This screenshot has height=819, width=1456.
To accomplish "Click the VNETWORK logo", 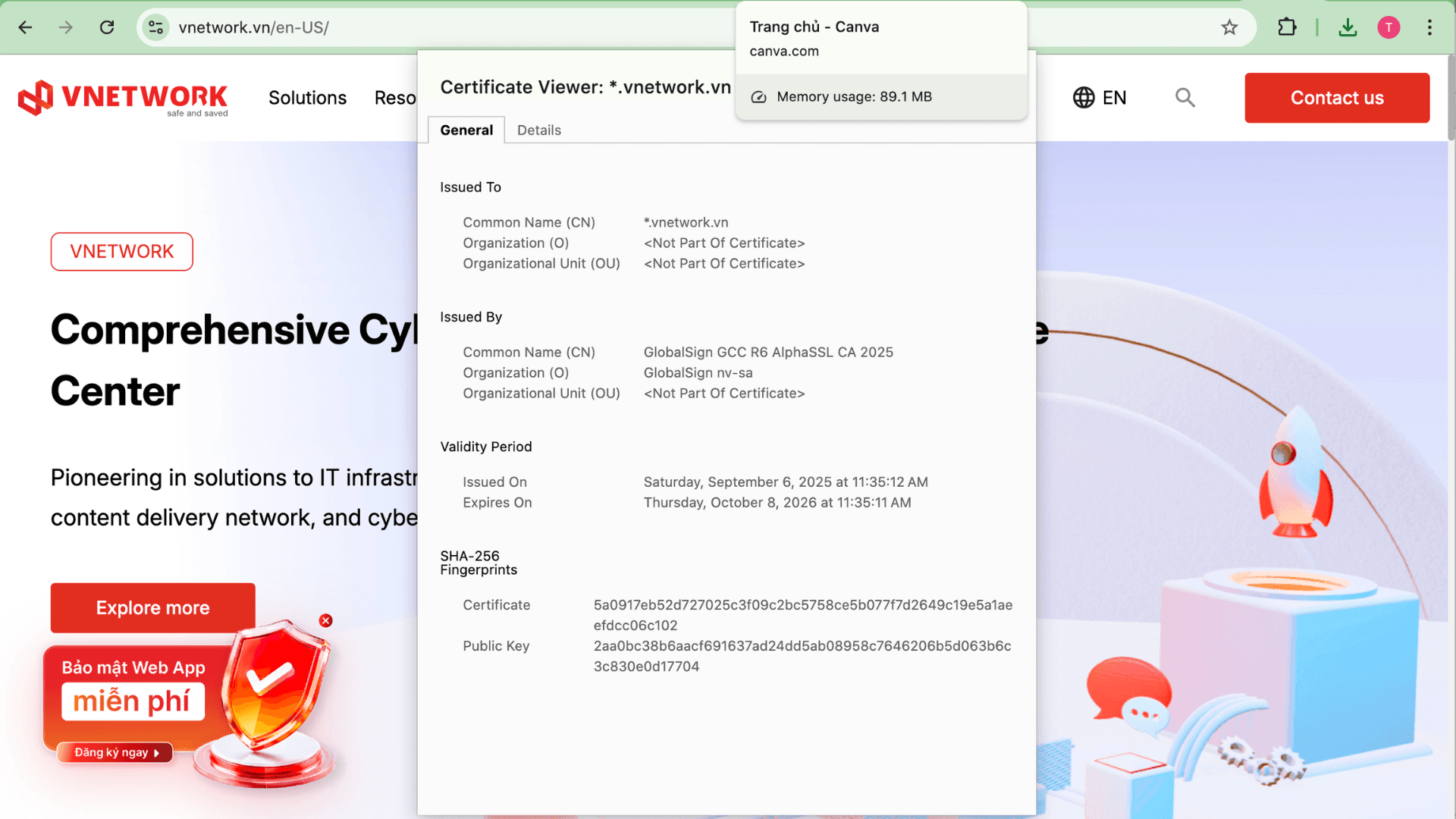I will [123, 98].
